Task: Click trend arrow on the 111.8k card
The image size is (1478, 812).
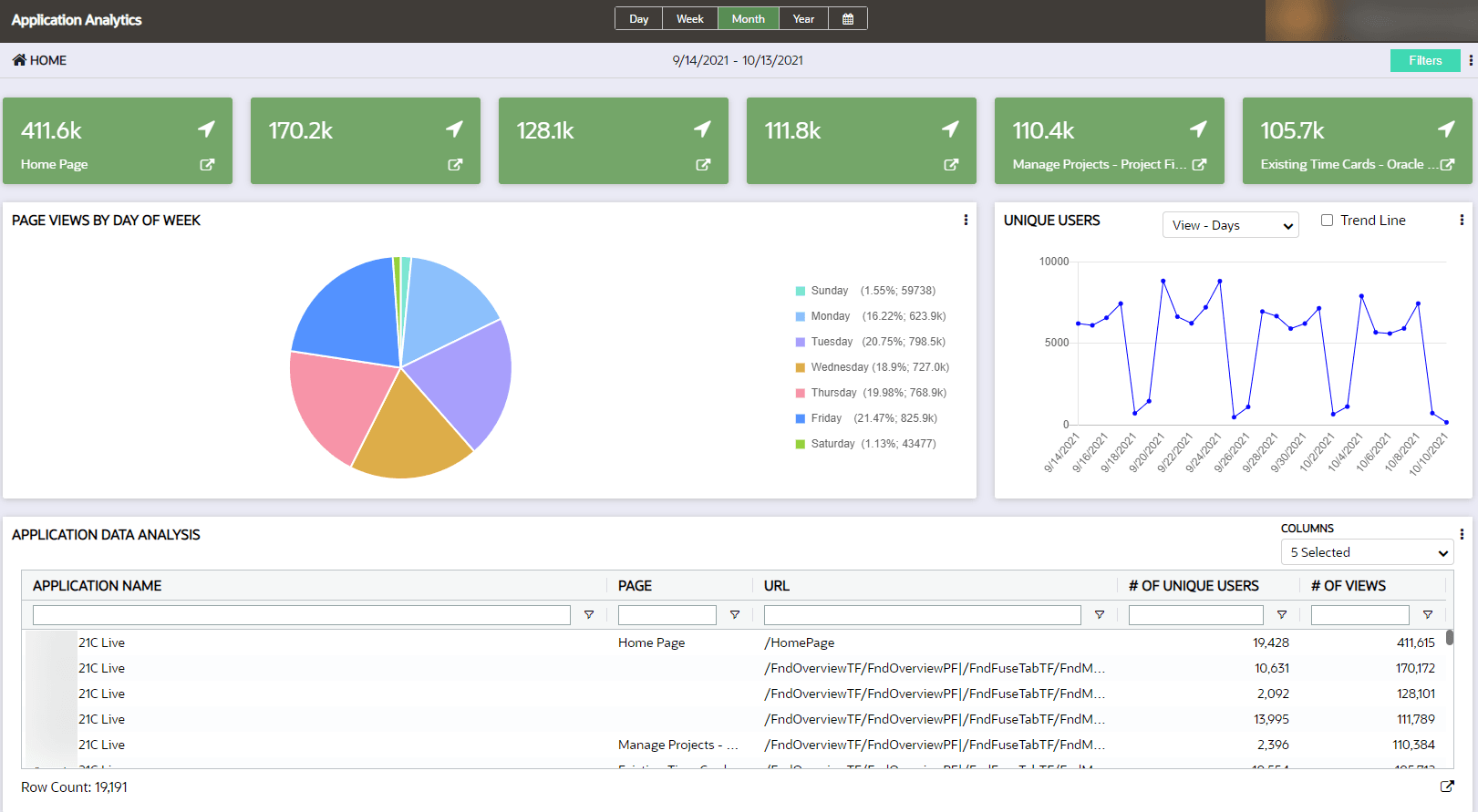Action: pos(951,129)
